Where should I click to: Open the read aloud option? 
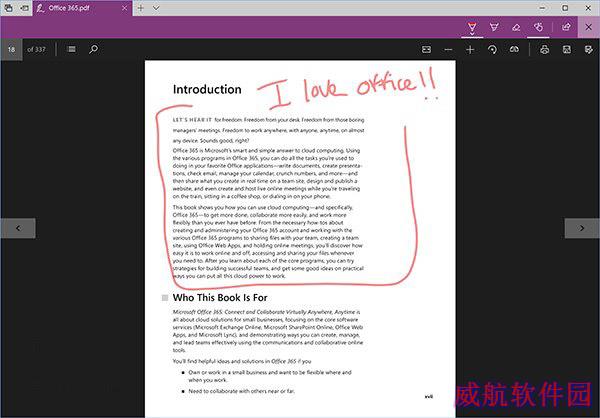click(x=515, y=49)
